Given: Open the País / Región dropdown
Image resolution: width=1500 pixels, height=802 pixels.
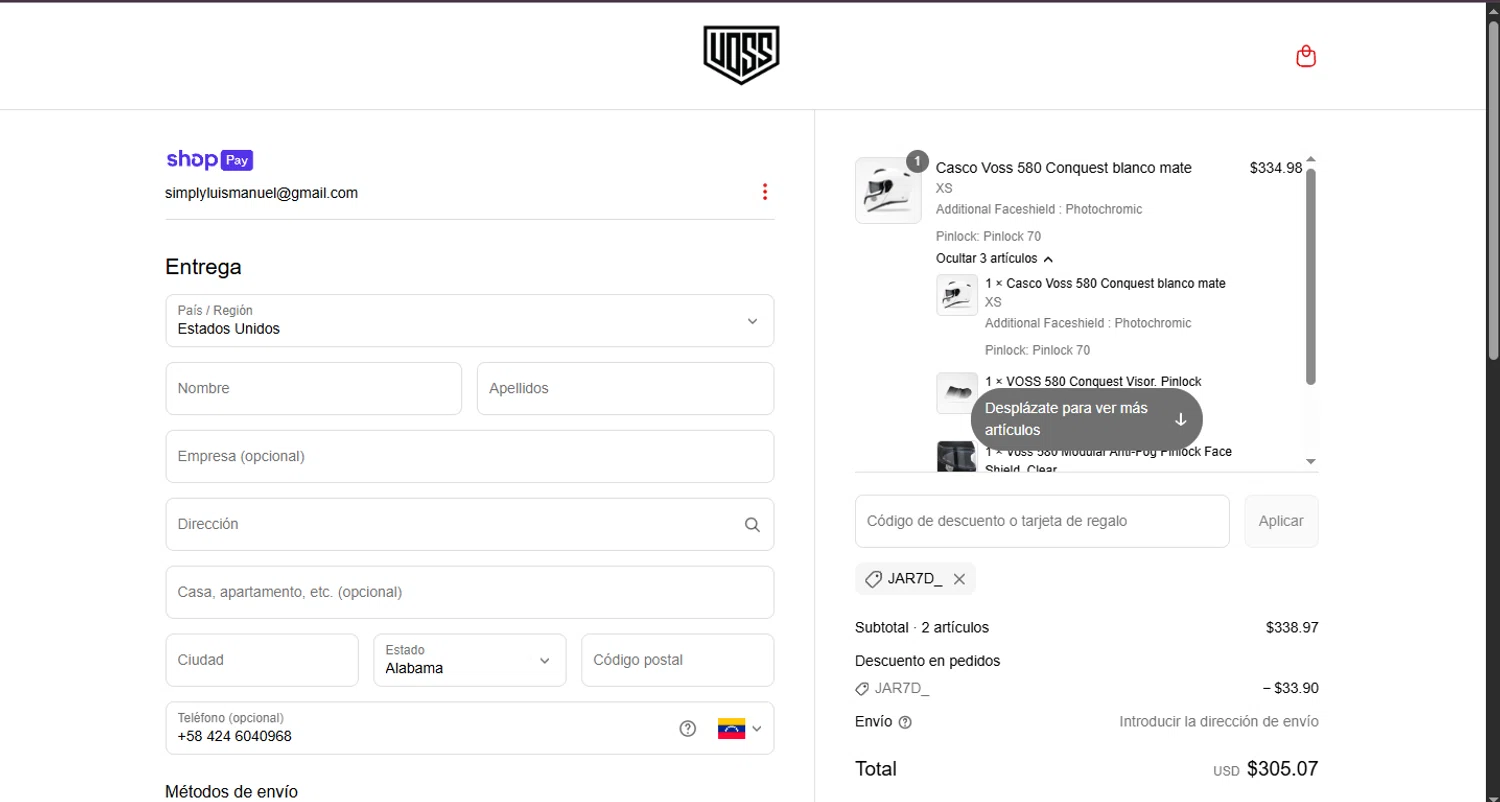Looking at the screenshot, I should coord(470,320).
